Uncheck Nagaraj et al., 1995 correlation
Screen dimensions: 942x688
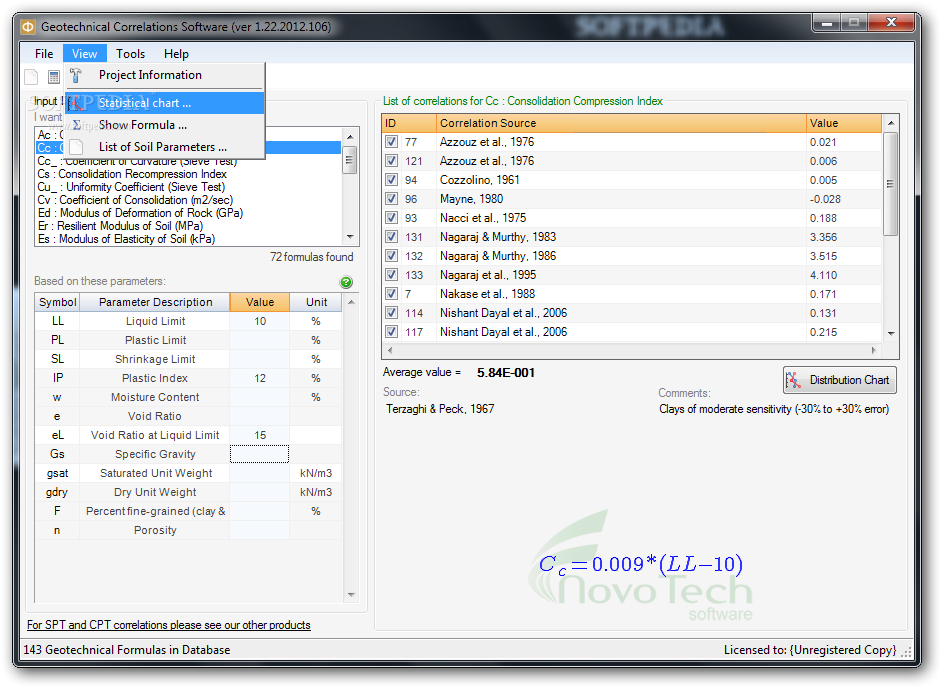[392, 275]
